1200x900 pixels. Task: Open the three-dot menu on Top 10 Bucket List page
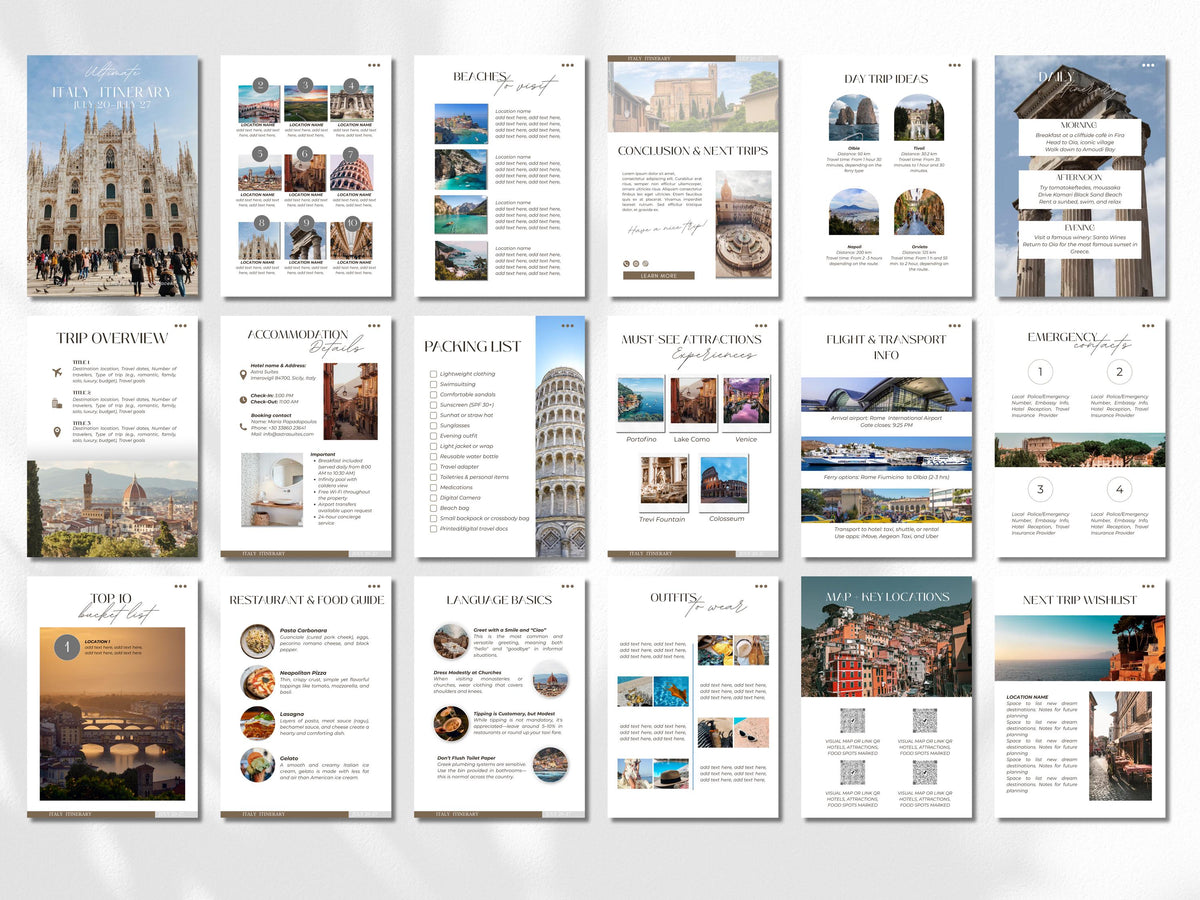click(x=180, y=586)
